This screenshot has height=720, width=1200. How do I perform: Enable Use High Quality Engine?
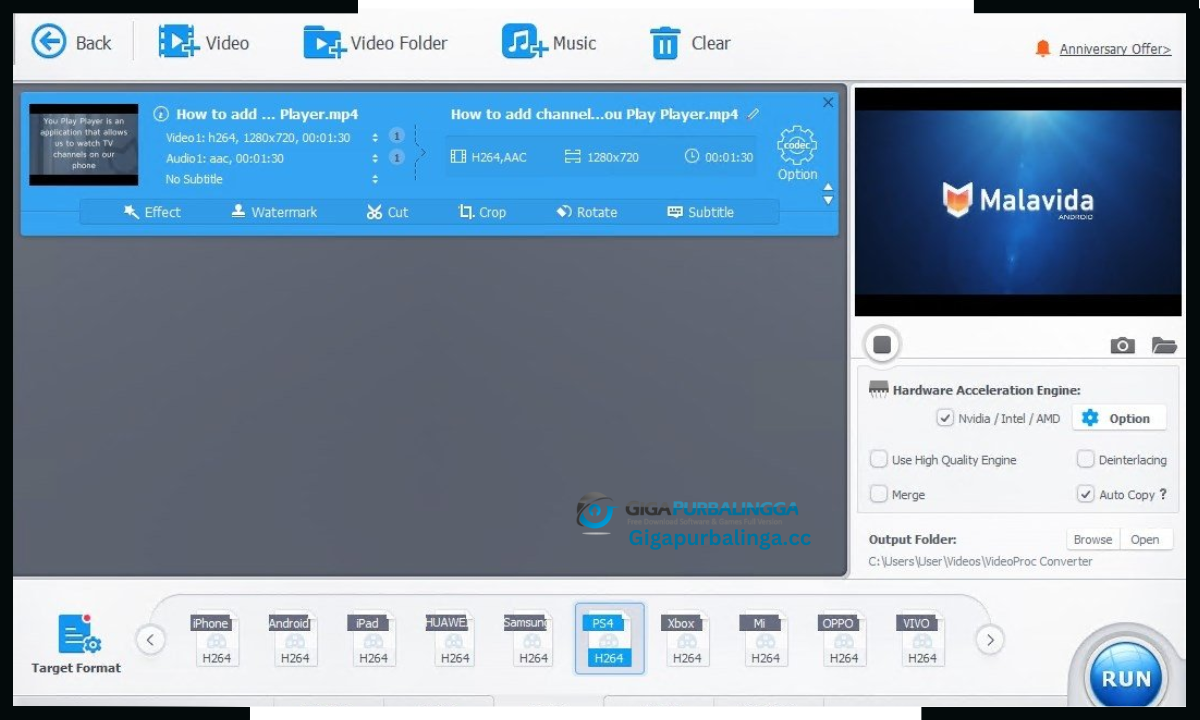pos(878,459)
